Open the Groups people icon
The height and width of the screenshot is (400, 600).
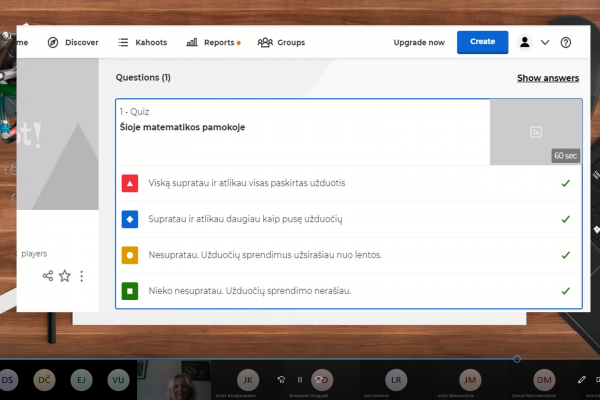[265, 42]
